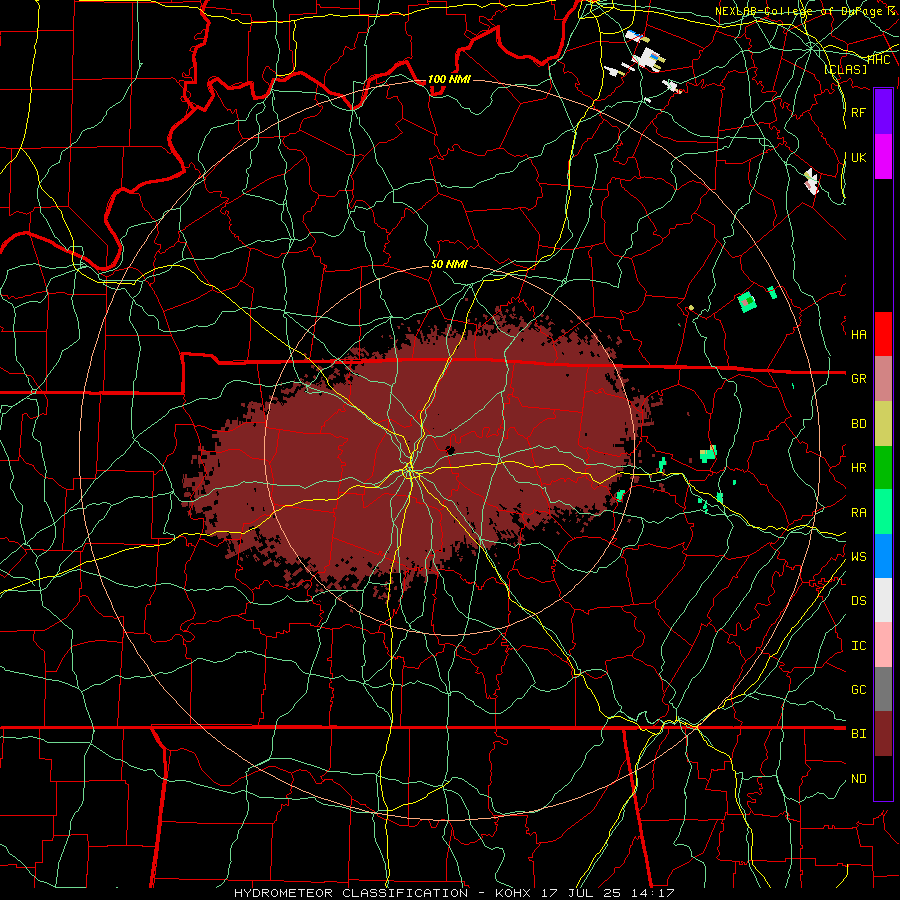Click the 'GC' legend label
Image resolution: width=900 pixels, height=900 pixels.
(x=858, y=690)
